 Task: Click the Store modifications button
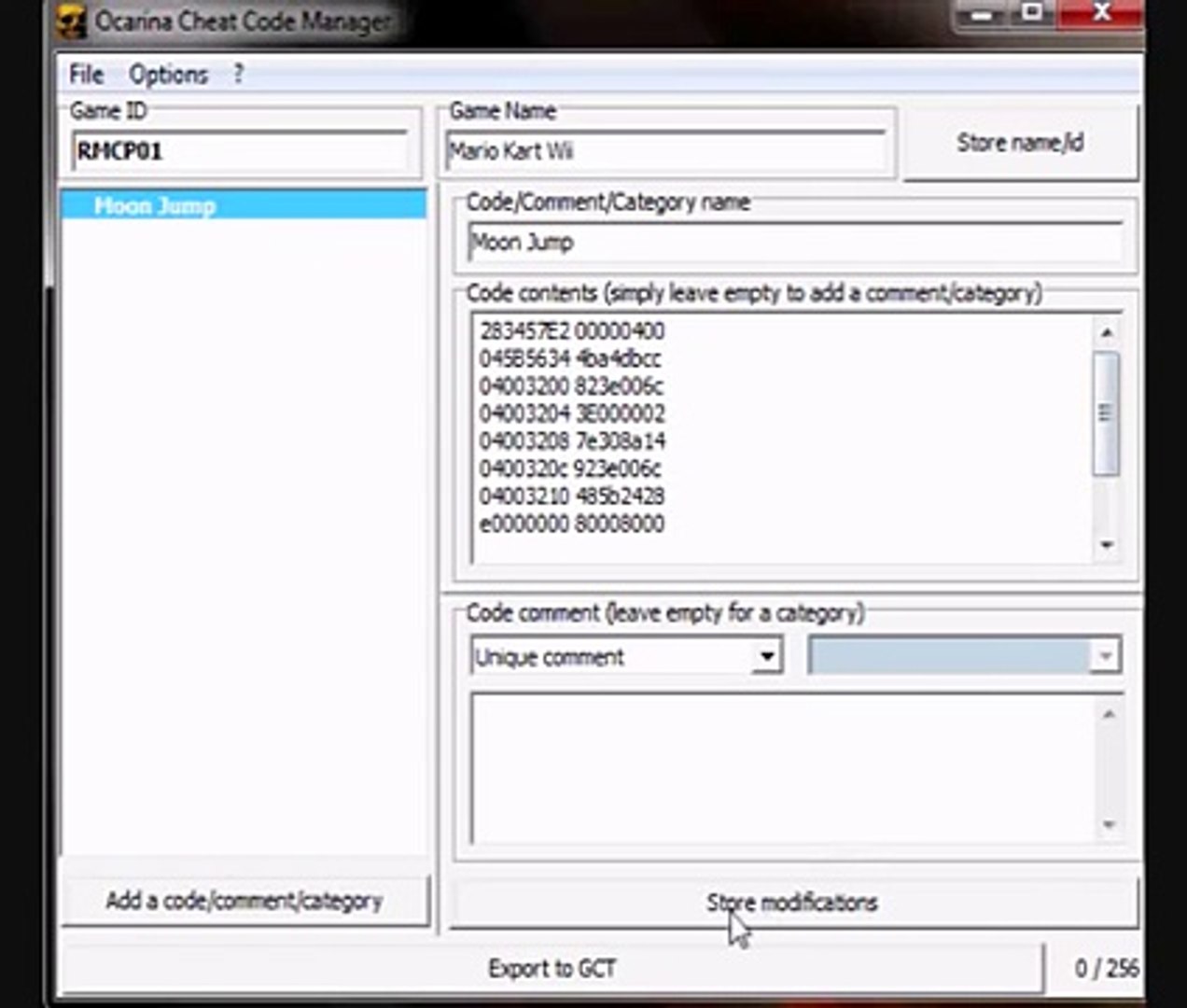click(793, 903)
